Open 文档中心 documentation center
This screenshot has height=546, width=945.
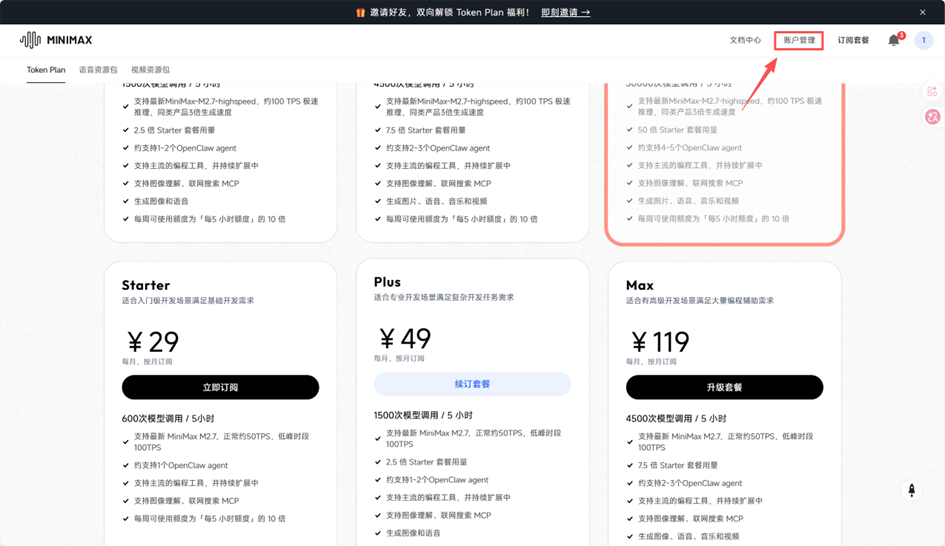[746, 40]
